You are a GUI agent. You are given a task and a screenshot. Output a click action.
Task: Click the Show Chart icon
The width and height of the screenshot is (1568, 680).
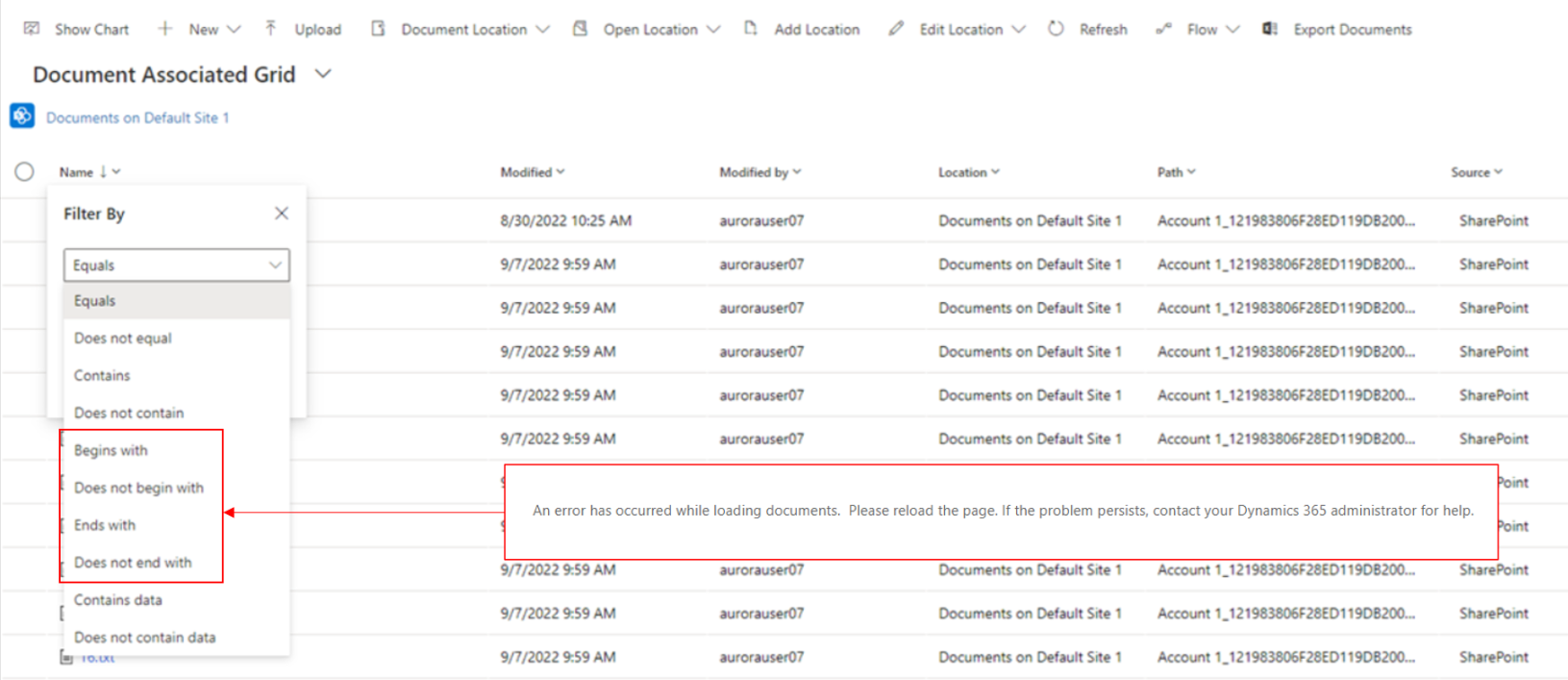tap(32, 29)
